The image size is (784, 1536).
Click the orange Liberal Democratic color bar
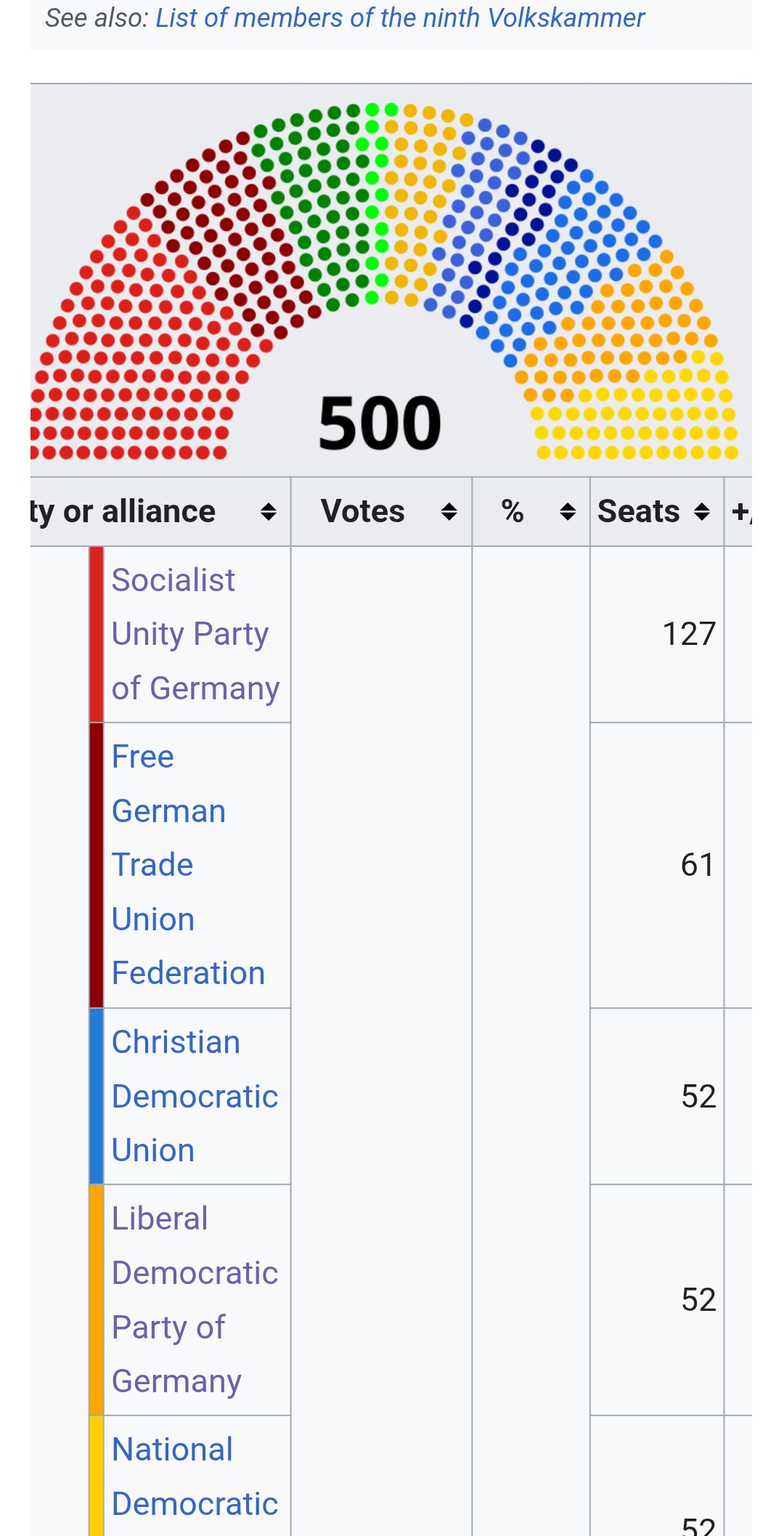click(97, 1300)
